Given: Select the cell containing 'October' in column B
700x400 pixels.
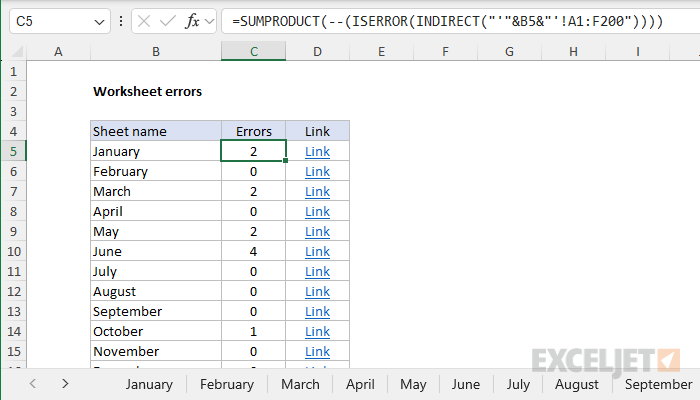Looking at the screenshot, I should pos(156,331).
